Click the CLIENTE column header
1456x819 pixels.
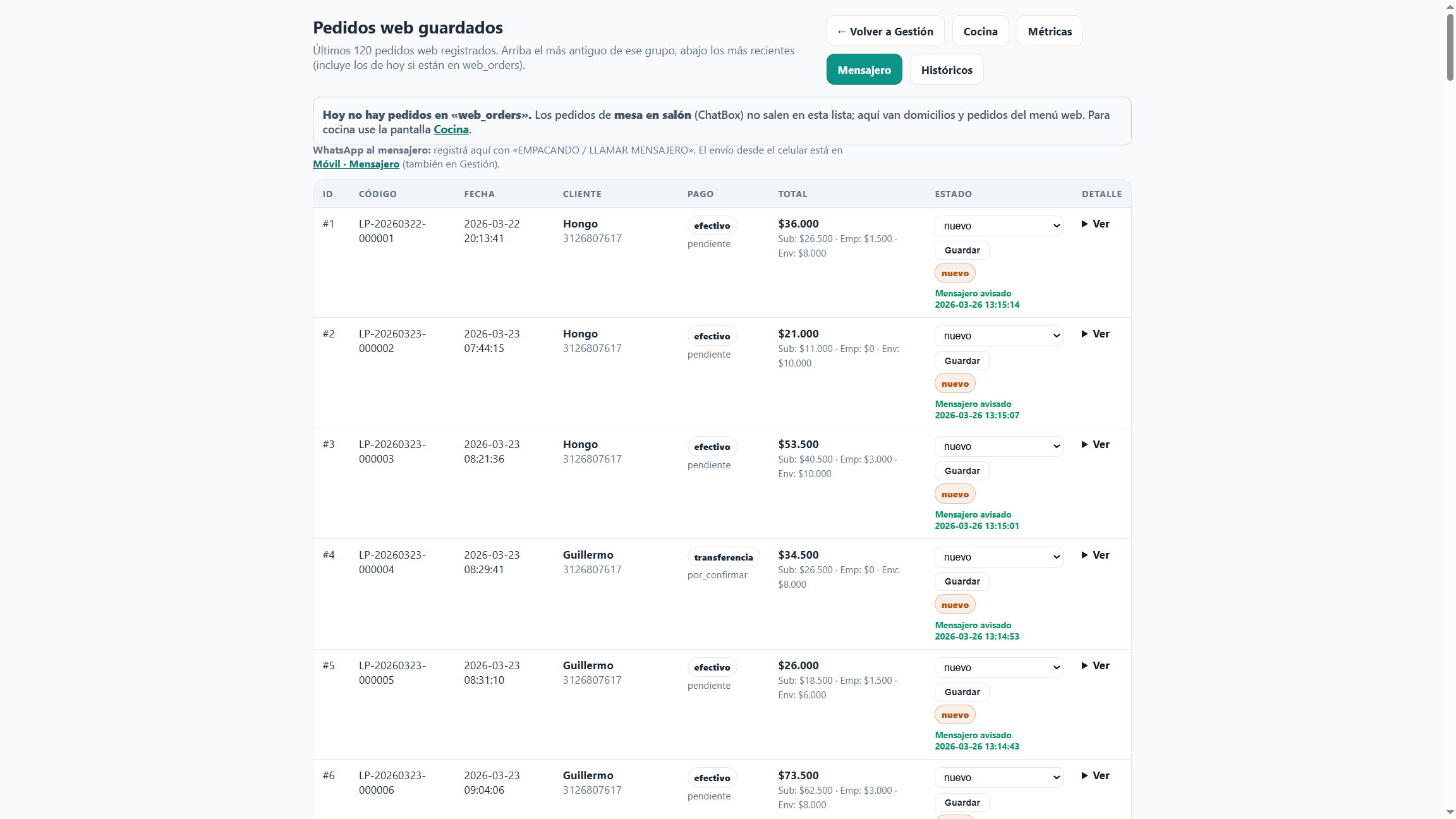point(582,194)
